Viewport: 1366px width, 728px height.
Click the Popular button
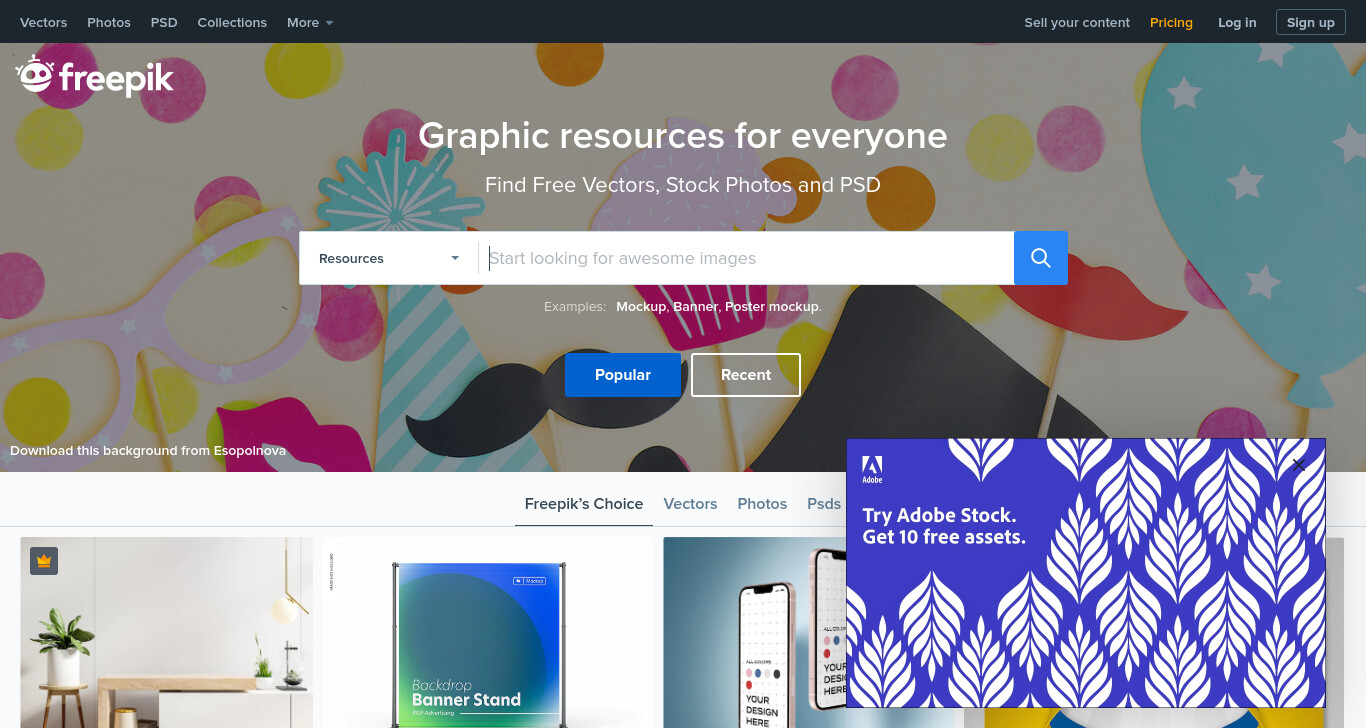click(623, 375)
